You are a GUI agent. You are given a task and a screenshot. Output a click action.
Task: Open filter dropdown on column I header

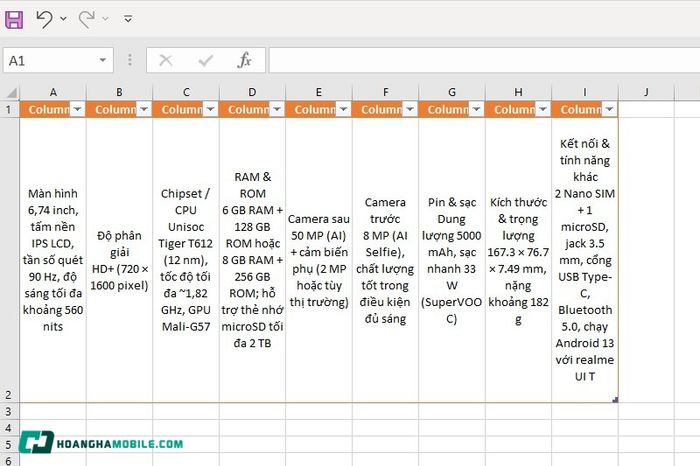pyautogui.click(x=609, y=109)
